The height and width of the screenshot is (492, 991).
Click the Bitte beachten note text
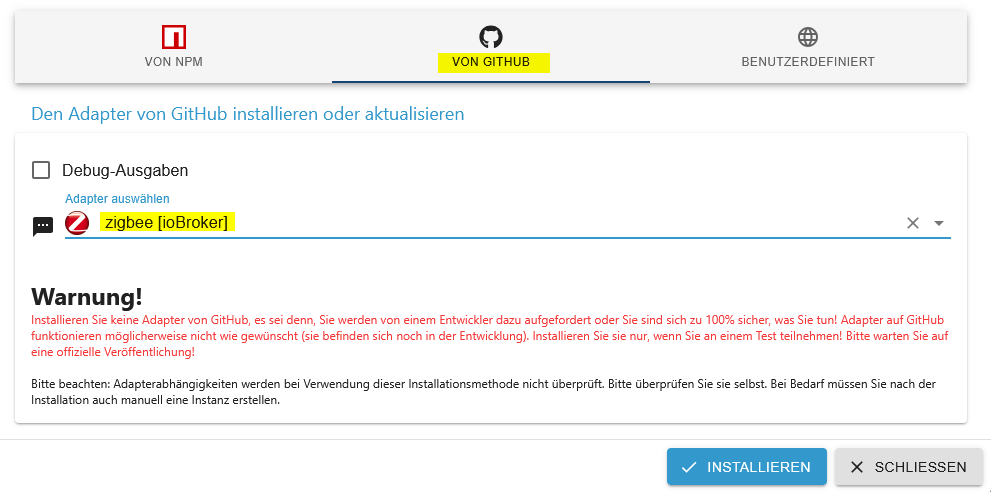(x=483, y=392)
